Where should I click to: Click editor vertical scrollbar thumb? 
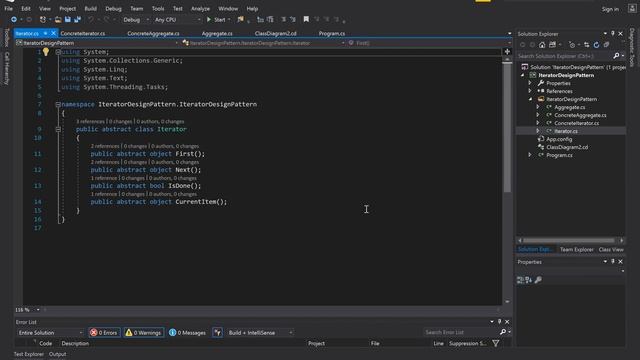point(507,127)
